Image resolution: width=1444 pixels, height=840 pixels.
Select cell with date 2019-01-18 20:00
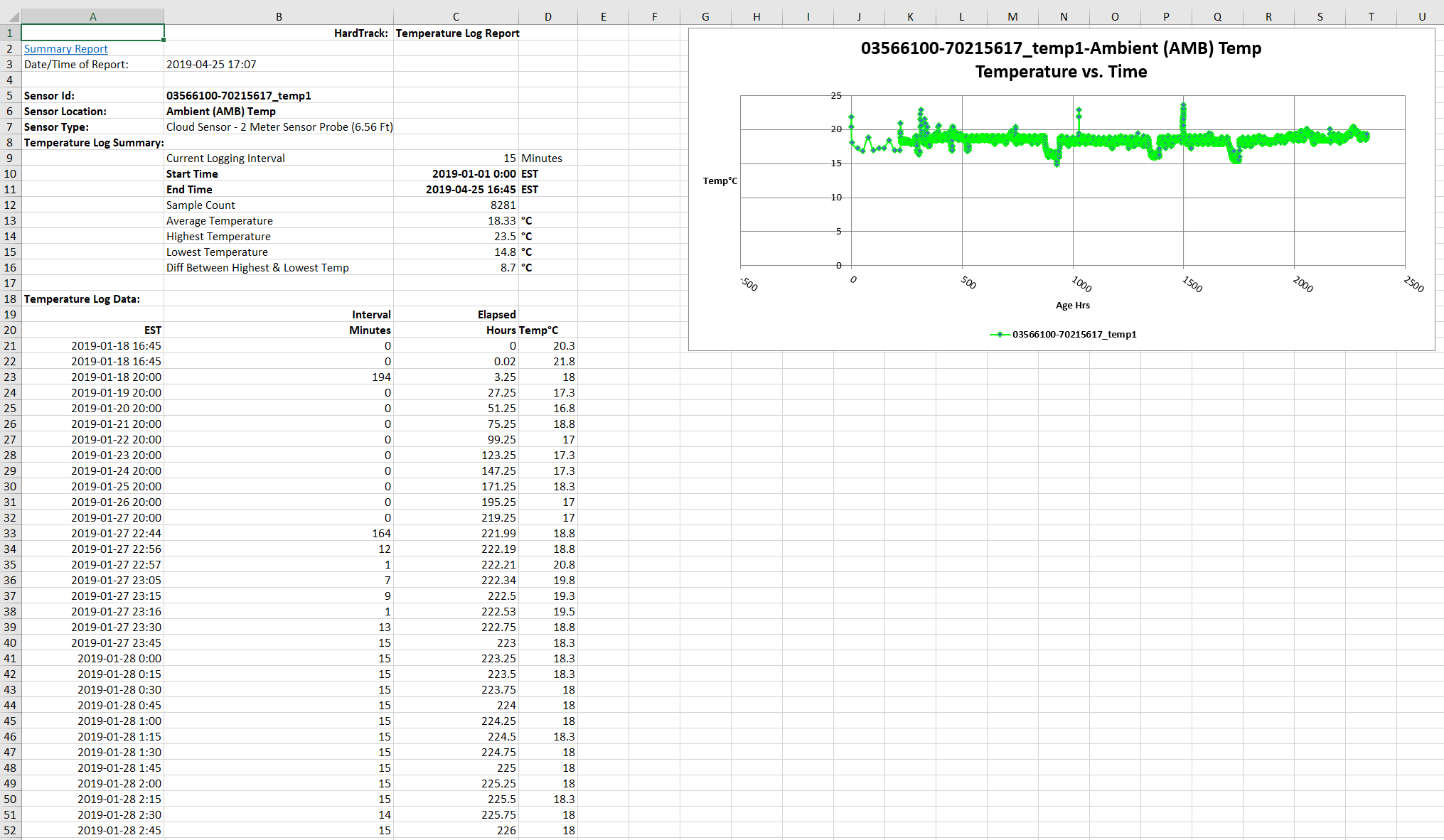[116, 377]
